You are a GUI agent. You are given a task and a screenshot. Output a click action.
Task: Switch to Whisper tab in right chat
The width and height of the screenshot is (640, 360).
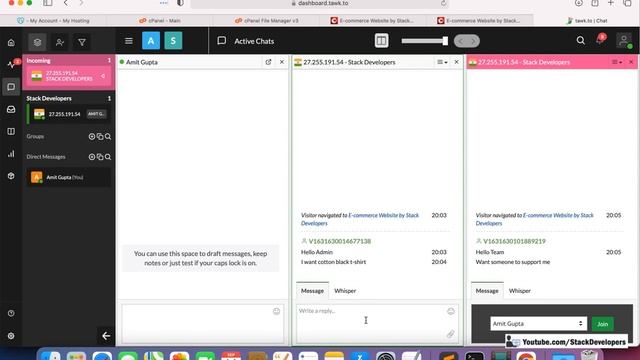[x=520, y=291]
